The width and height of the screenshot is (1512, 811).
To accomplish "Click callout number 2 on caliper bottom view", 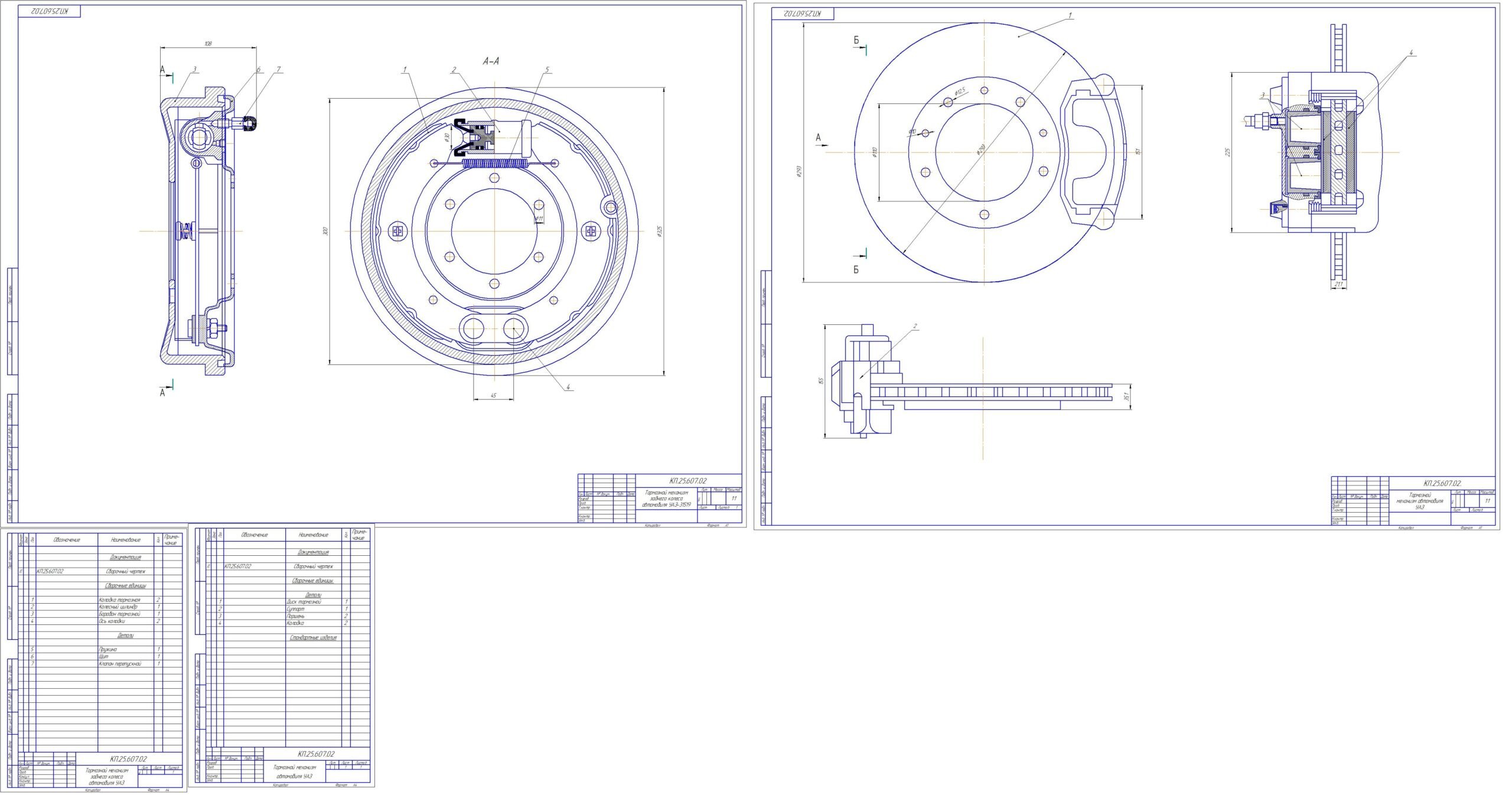I will click(x=915, y=325).
